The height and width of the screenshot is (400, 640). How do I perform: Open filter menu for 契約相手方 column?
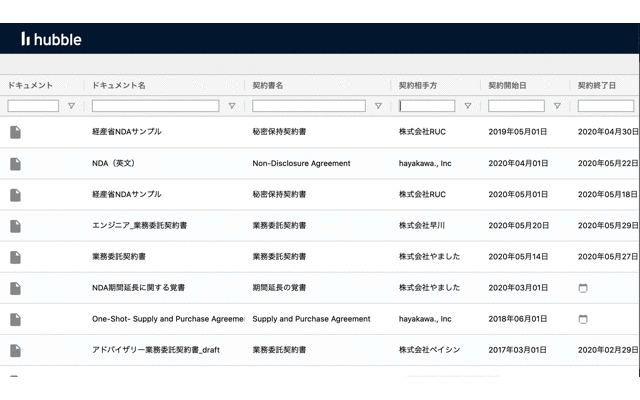tap(468, 106)
